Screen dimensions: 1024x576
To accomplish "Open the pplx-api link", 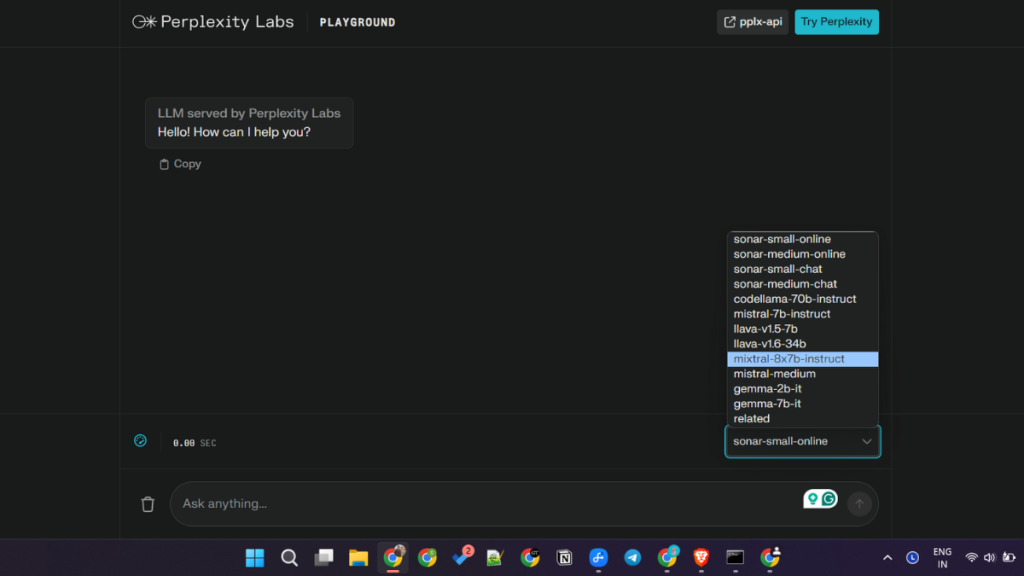I will pyautogui.click(x=752, y=22).
